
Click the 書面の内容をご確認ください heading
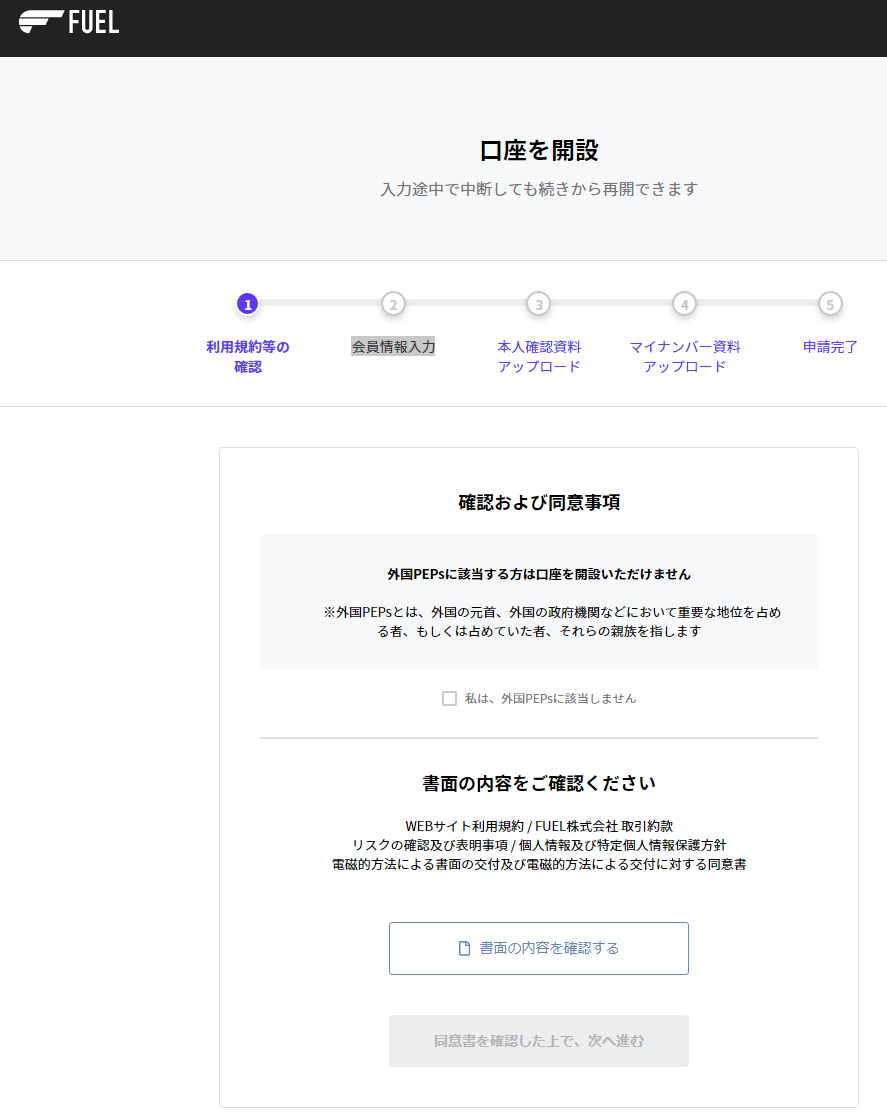[539, 782]
